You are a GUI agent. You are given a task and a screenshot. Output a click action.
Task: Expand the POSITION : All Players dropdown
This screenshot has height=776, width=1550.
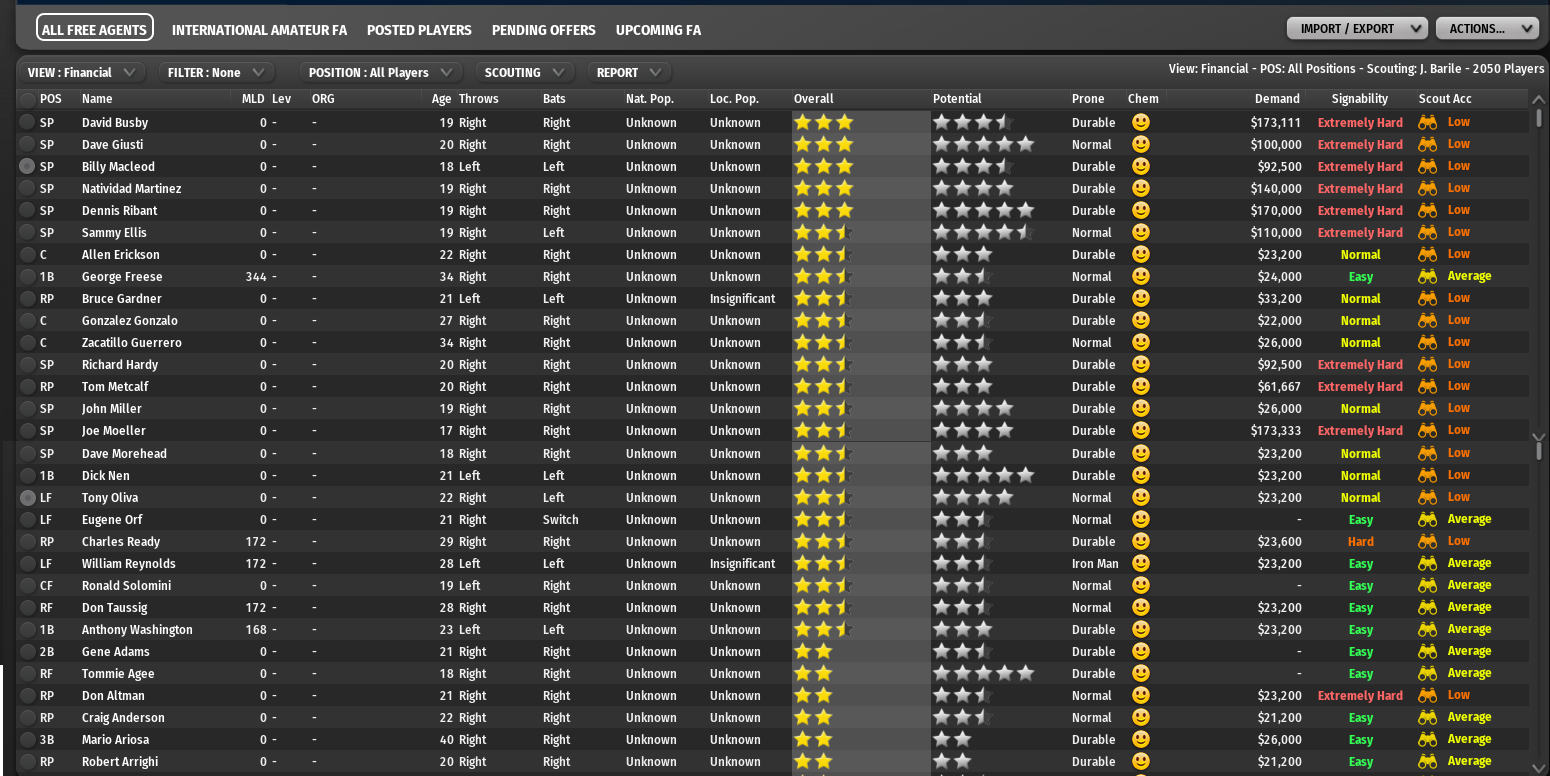pos(380,72)
